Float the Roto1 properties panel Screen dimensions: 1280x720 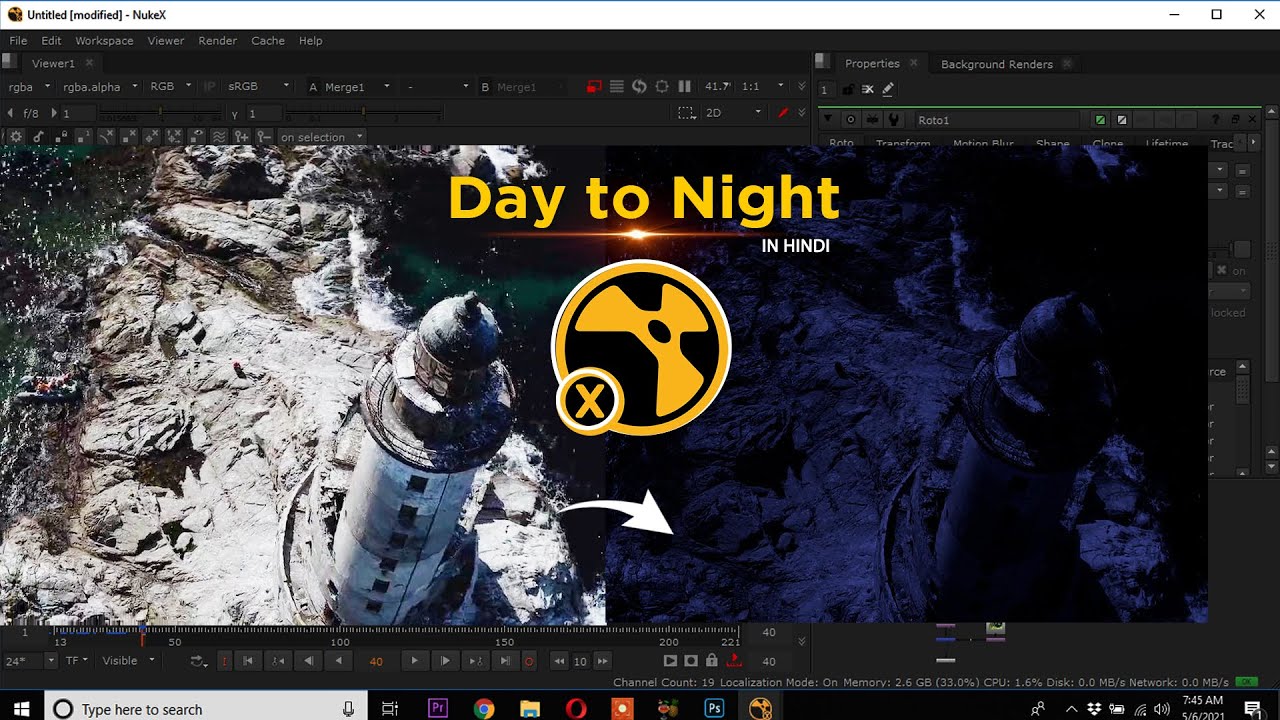1235,120
